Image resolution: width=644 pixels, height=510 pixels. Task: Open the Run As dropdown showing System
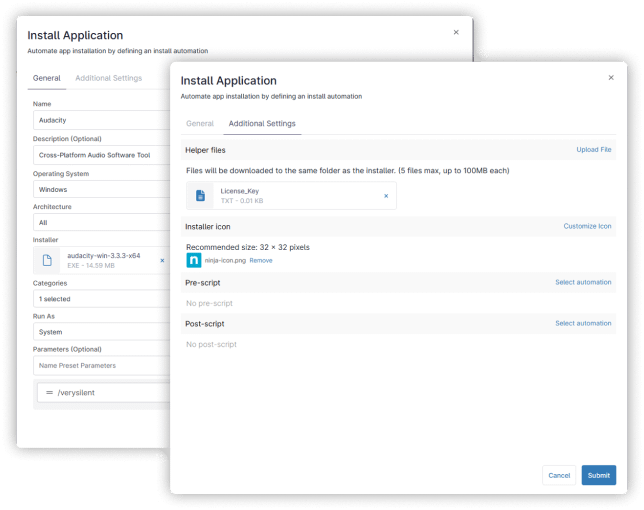101,332
